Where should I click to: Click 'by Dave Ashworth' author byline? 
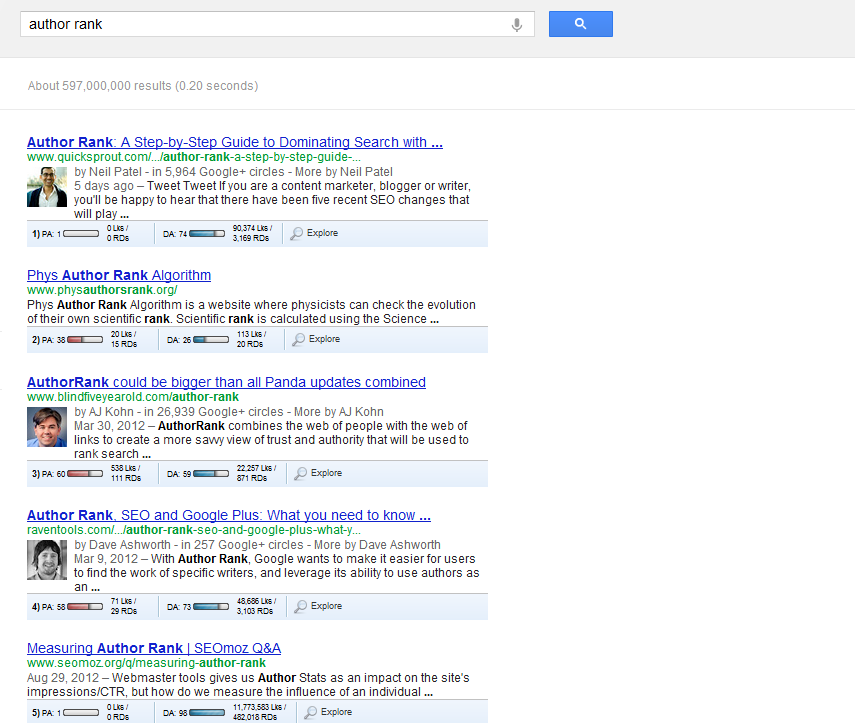(x=122, y=545)
